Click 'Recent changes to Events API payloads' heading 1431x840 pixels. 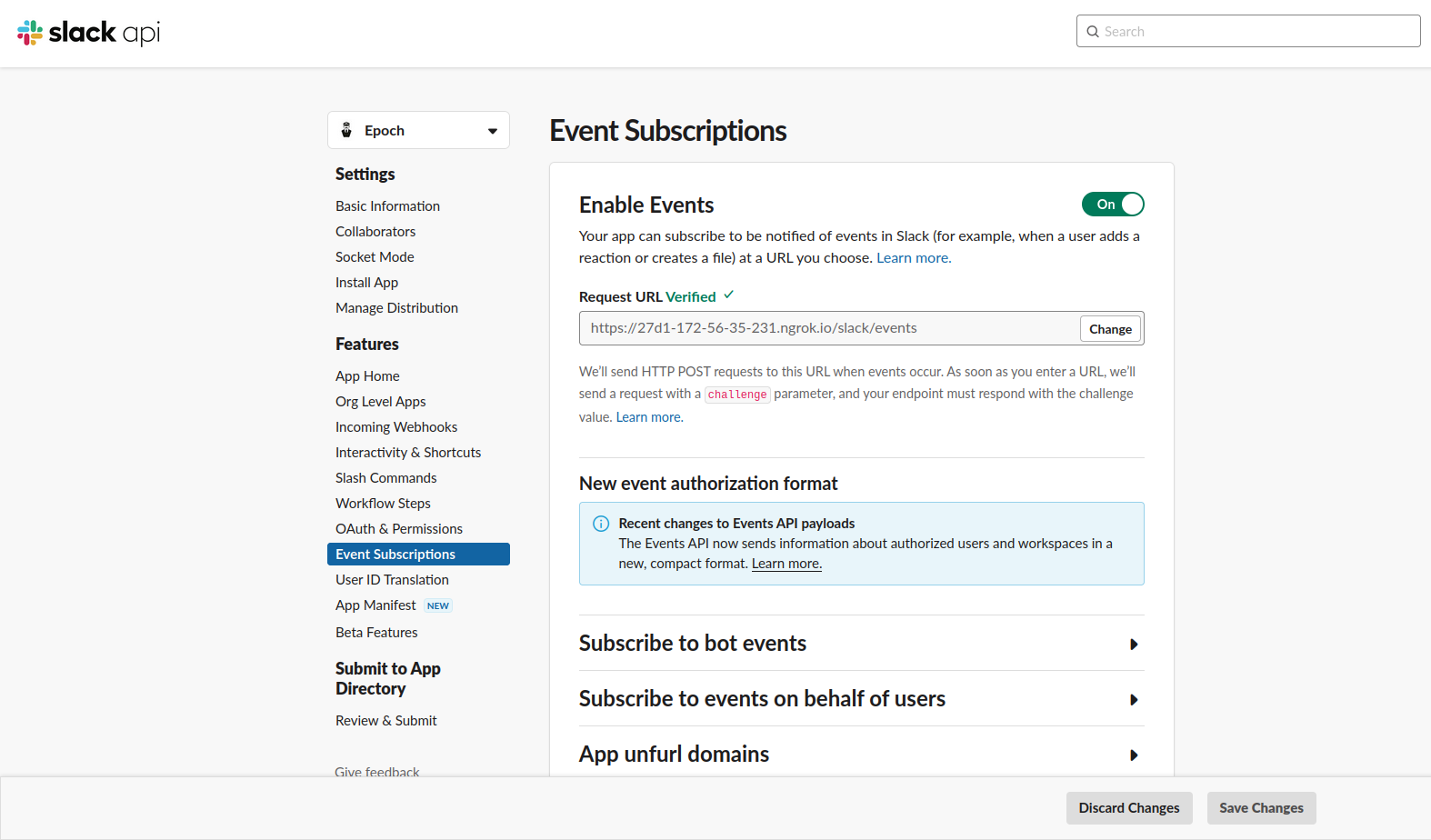736,524
